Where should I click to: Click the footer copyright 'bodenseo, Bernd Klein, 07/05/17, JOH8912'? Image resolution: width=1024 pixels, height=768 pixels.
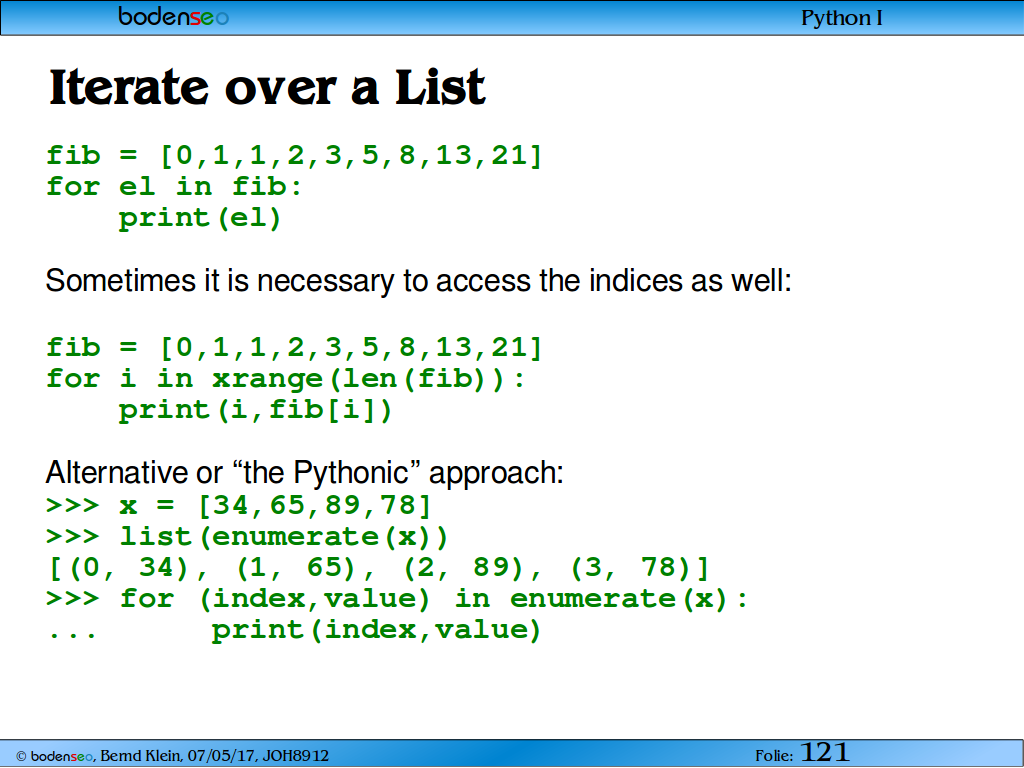tap(172, 756)
